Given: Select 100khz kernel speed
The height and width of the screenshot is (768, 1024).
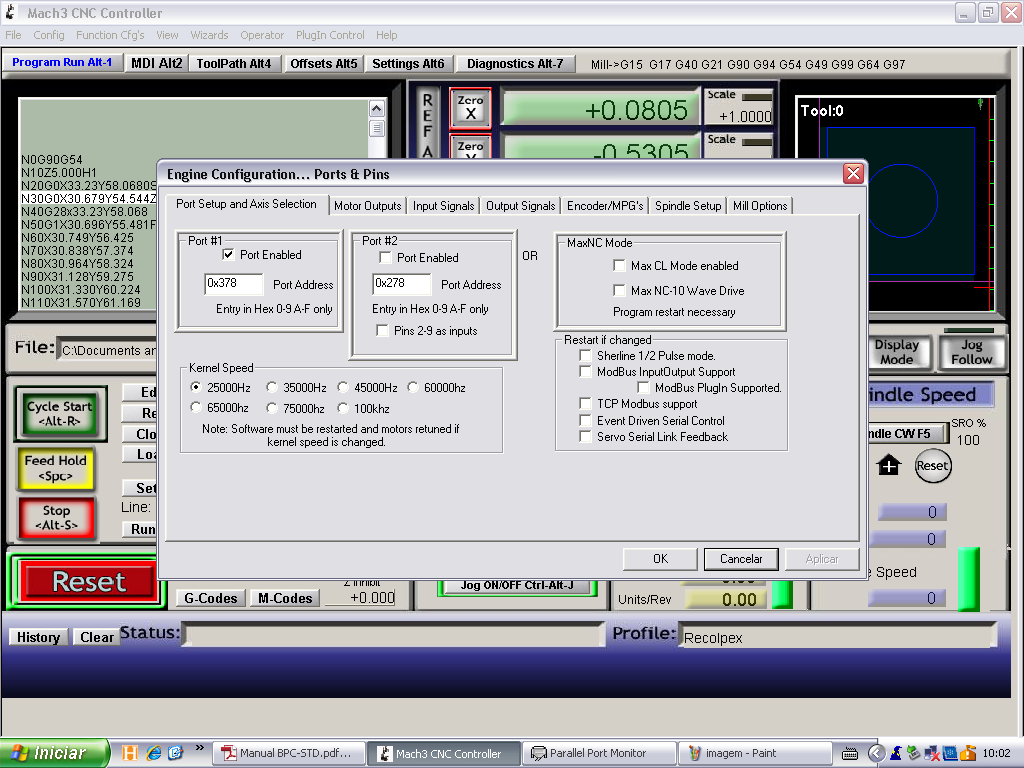Looking at the screenshot, I should tap(343, 408).
